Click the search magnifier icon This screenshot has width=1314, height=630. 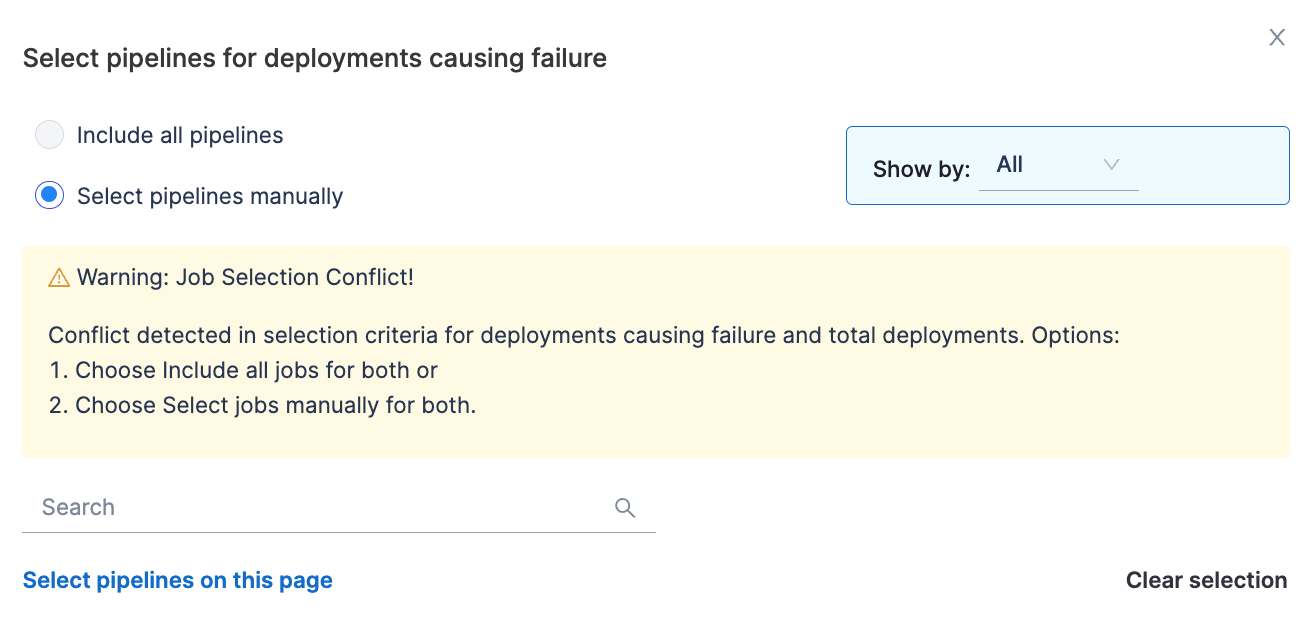tap(625, 508)
